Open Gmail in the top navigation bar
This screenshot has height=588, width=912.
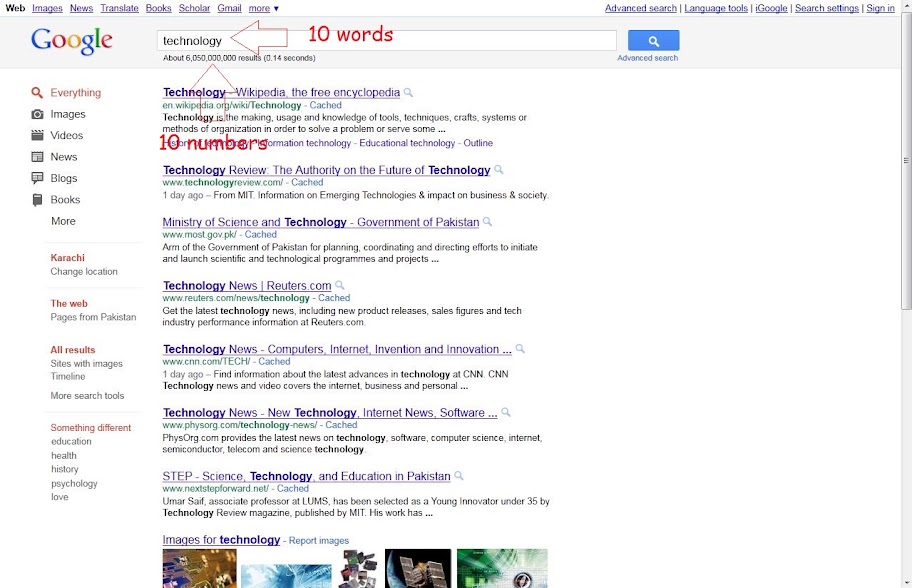tap(229, 8)
